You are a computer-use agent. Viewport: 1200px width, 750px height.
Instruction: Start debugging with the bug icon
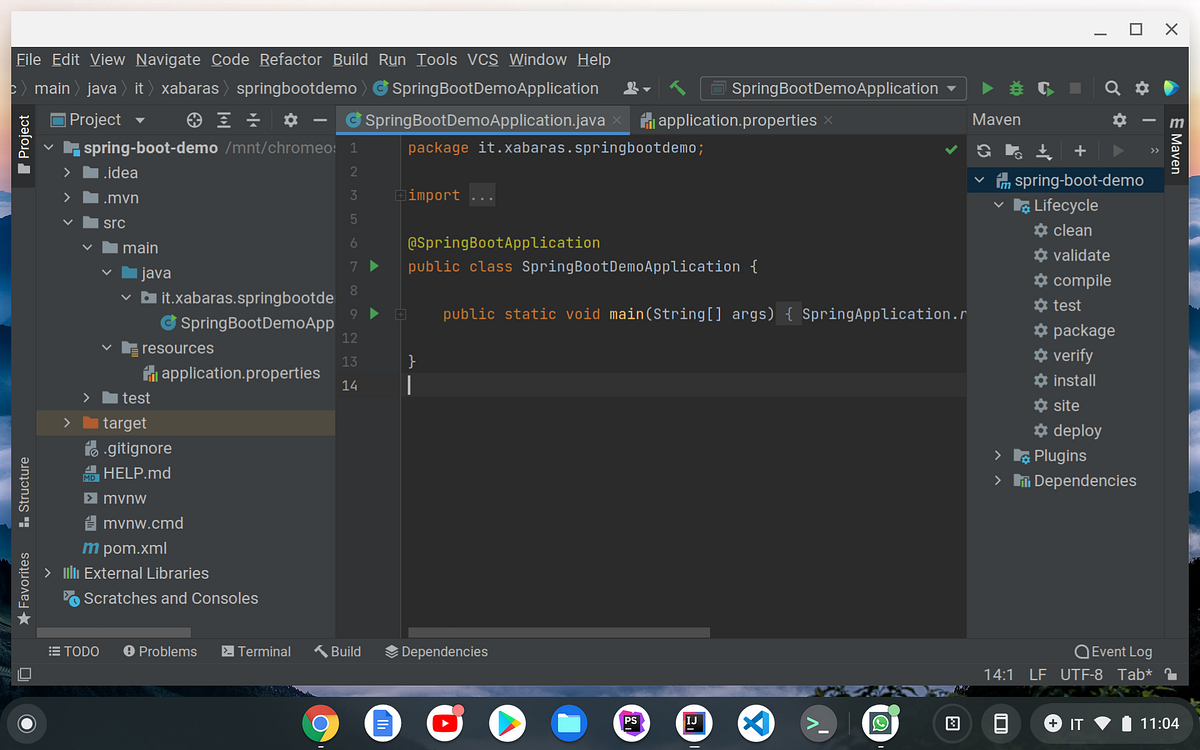(x=1016, y=88)
